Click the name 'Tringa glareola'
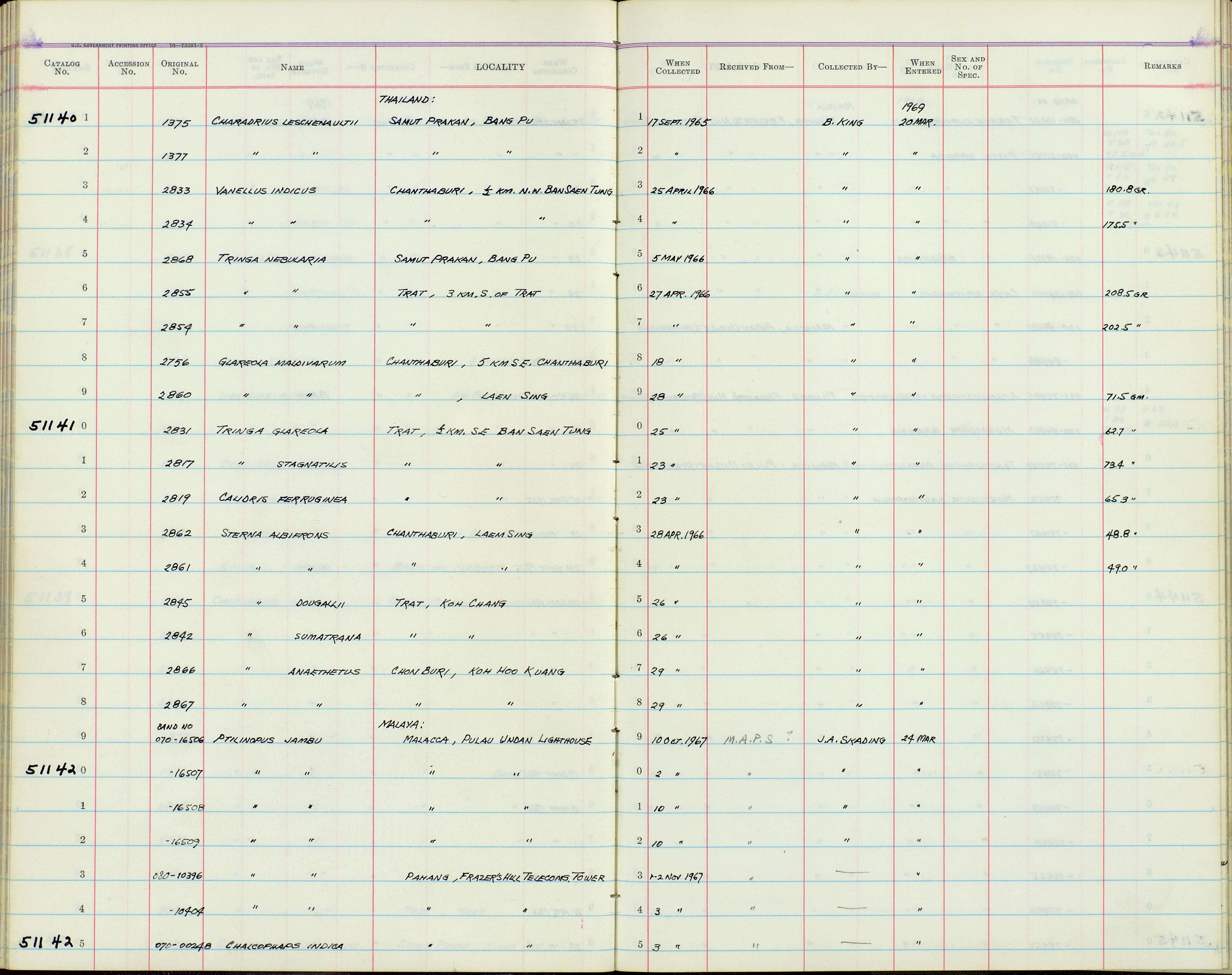 (272, 431)
